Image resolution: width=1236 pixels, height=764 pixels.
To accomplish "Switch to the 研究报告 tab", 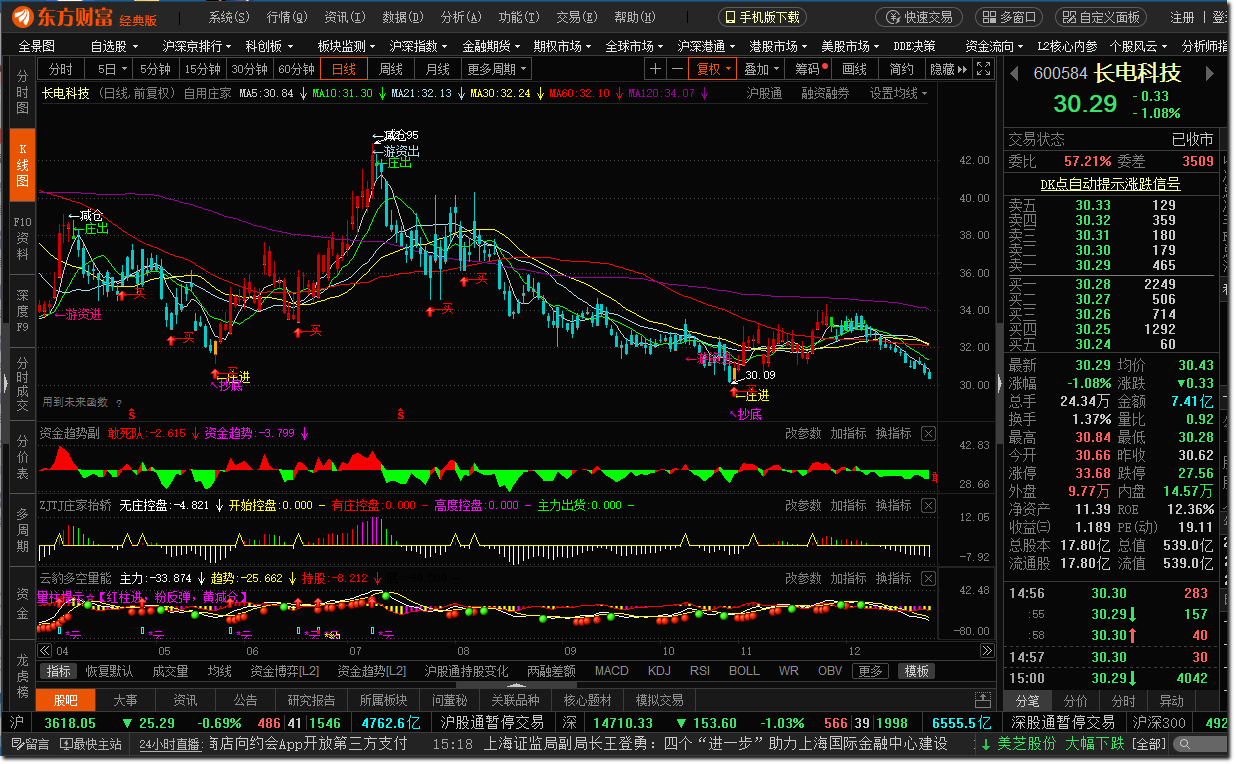I will pos(311,700).
